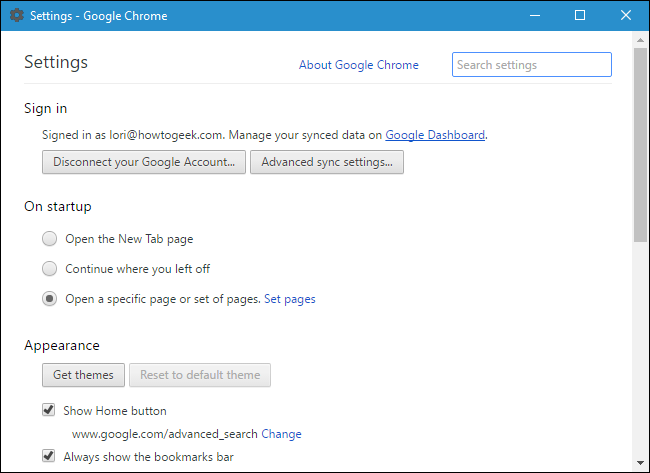Click Change link for home page URL

pyautogui.click(x=281, y=434)
